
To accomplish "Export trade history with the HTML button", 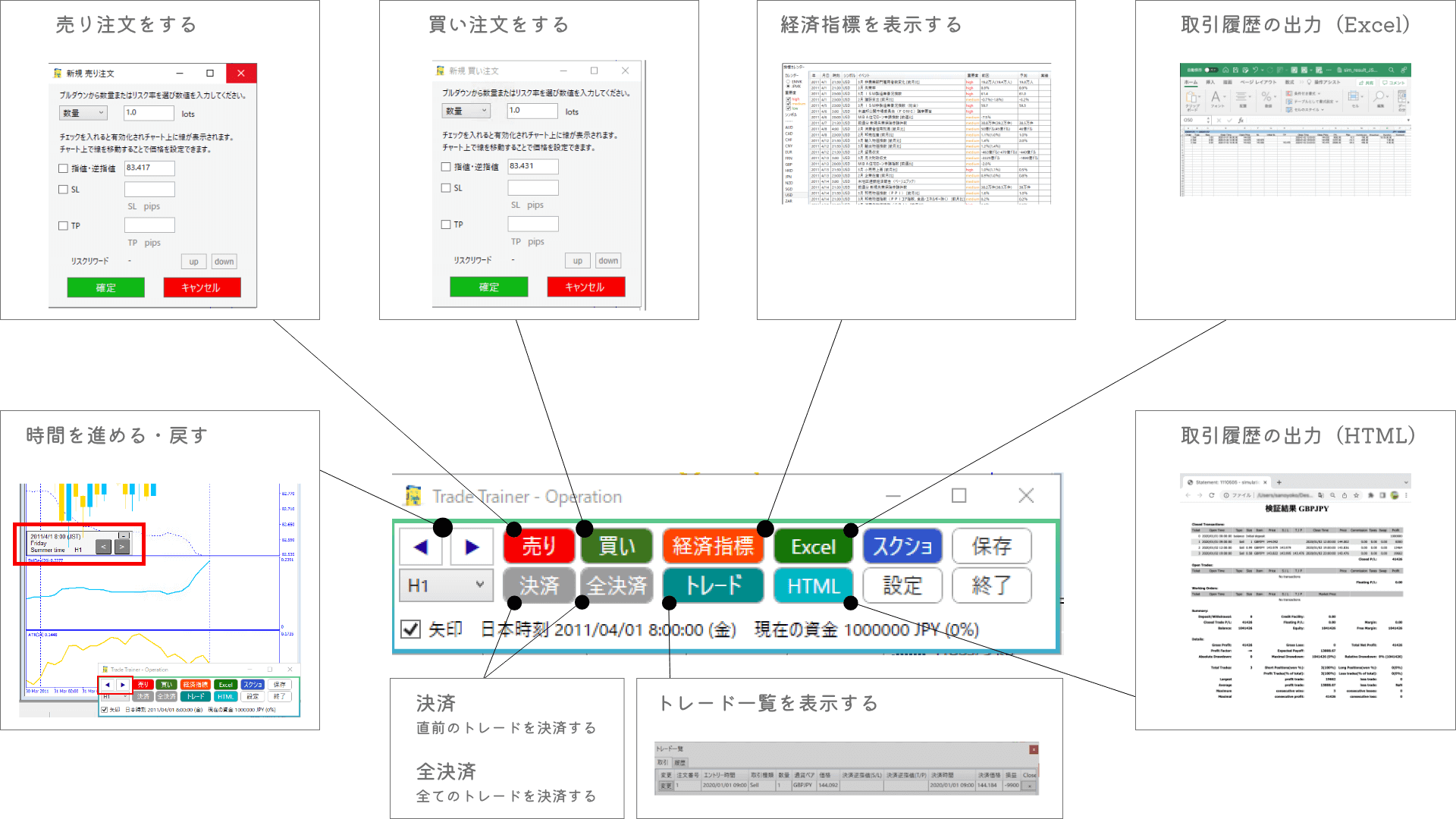I will 814,585.
